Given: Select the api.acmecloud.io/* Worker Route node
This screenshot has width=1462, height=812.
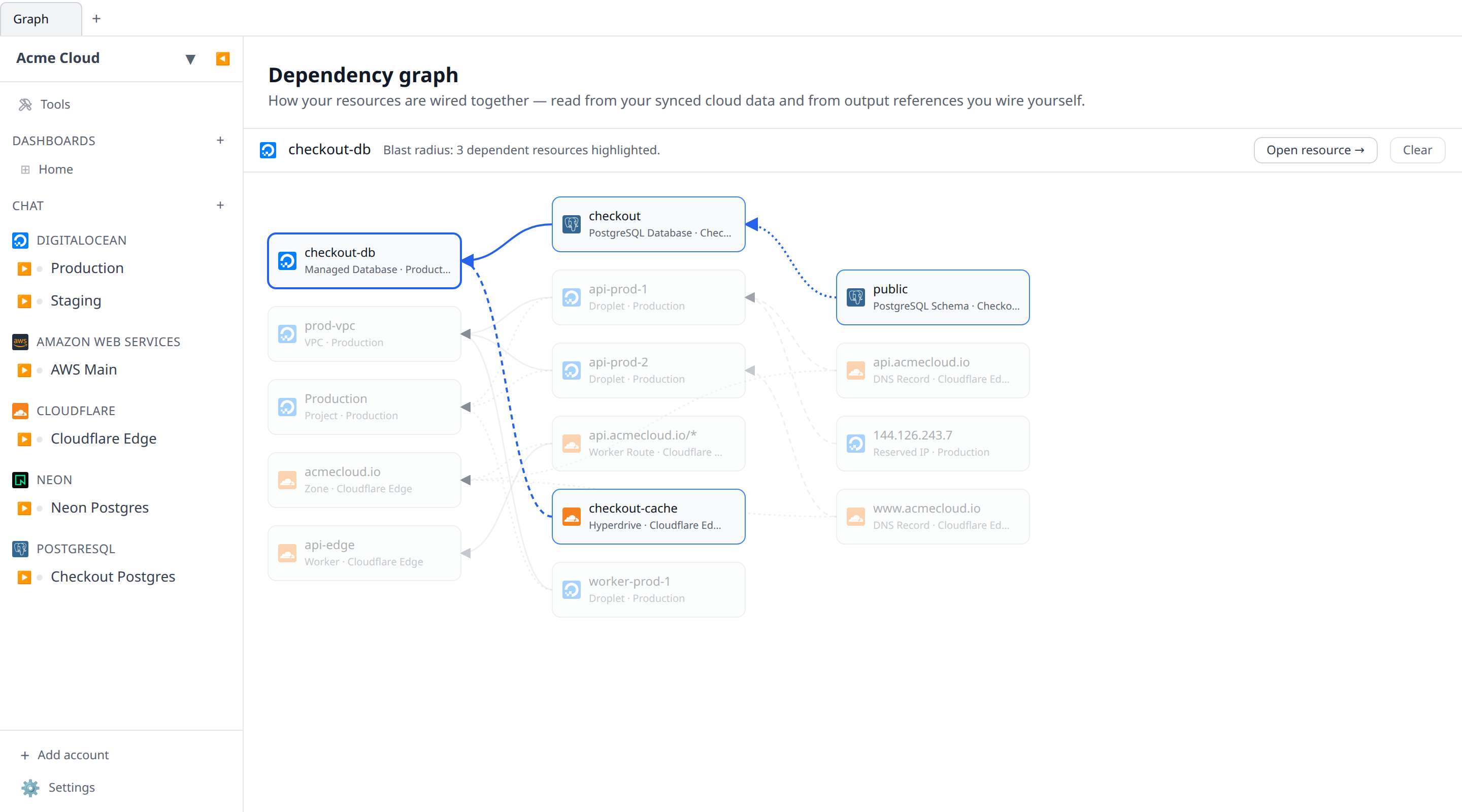Looking at the screenshot, I should (x=649, y=444).
